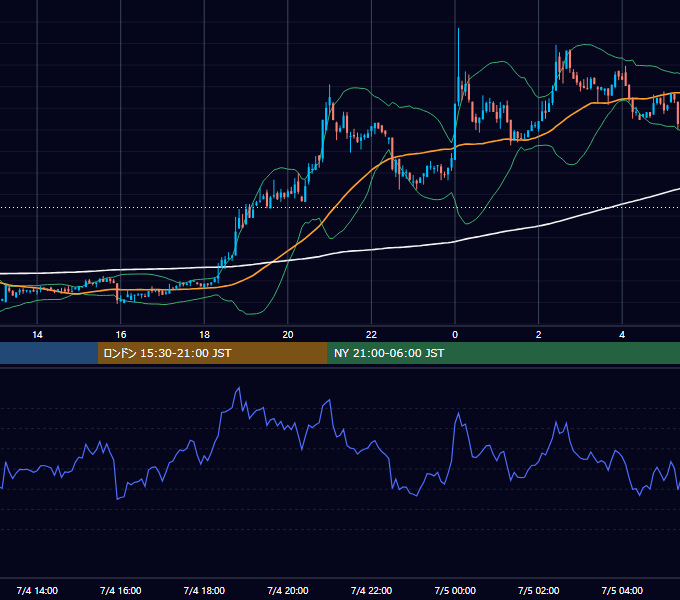The image size is (680, 600).
Task: Click the tall candlestick spike at hour 0
Action: [x=458, y=65]
